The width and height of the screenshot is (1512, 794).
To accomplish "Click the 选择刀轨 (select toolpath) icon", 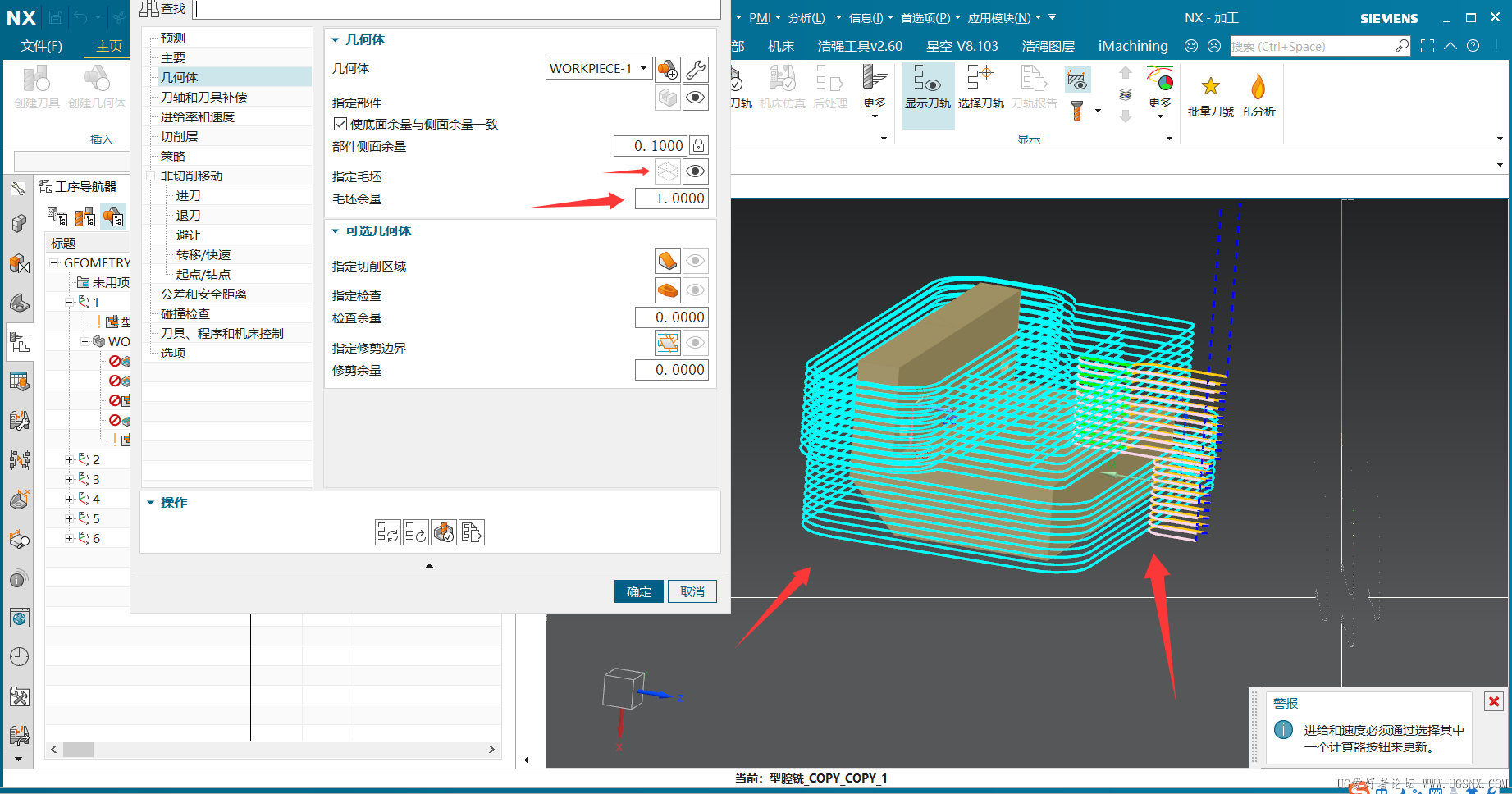I will (x=980, y=80).
